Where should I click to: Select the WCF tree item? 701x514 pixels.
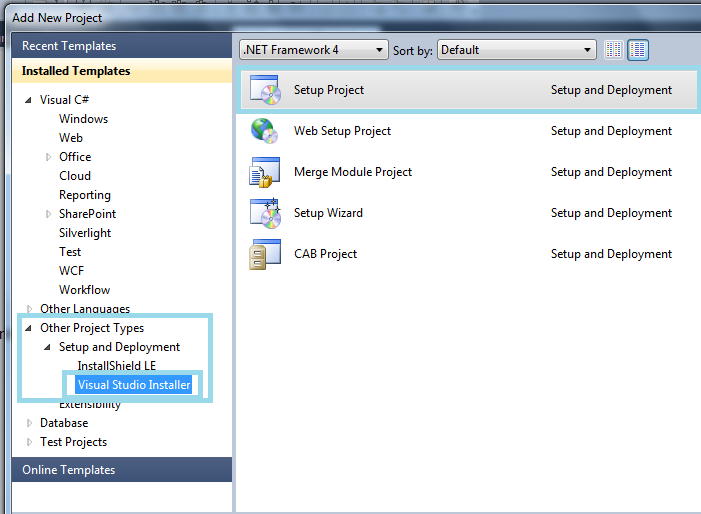(x=72, y=271)
